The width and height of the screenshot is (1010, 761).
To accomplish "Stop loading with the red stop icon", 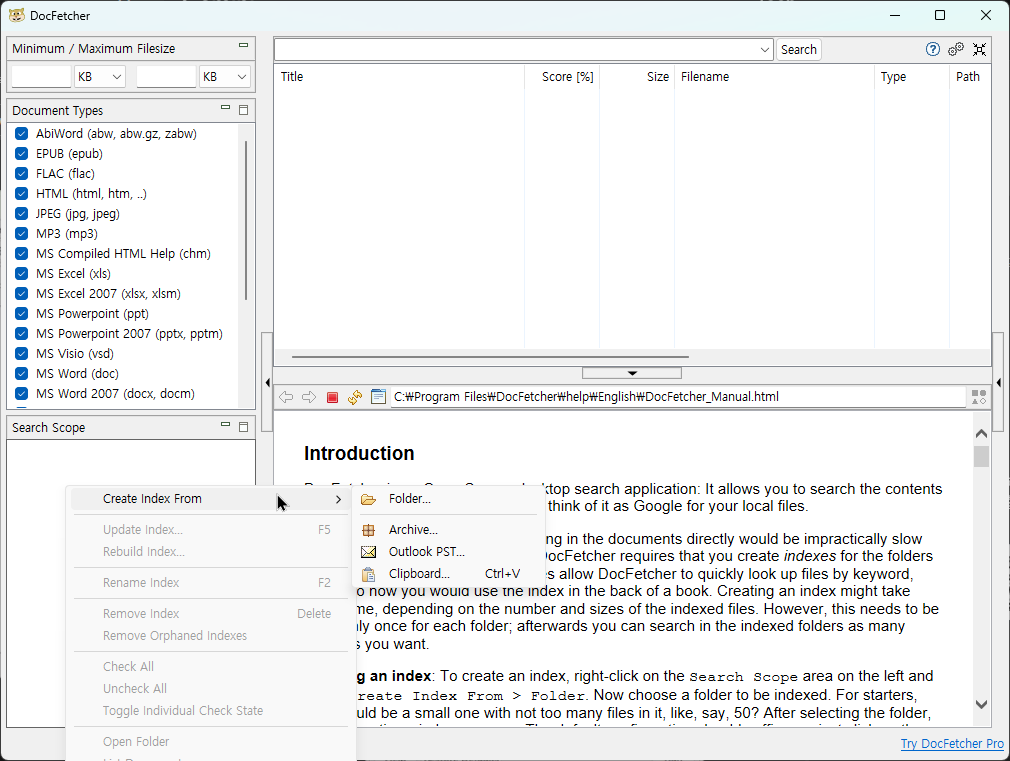I will pyautogui.click(x=332, y=397).
